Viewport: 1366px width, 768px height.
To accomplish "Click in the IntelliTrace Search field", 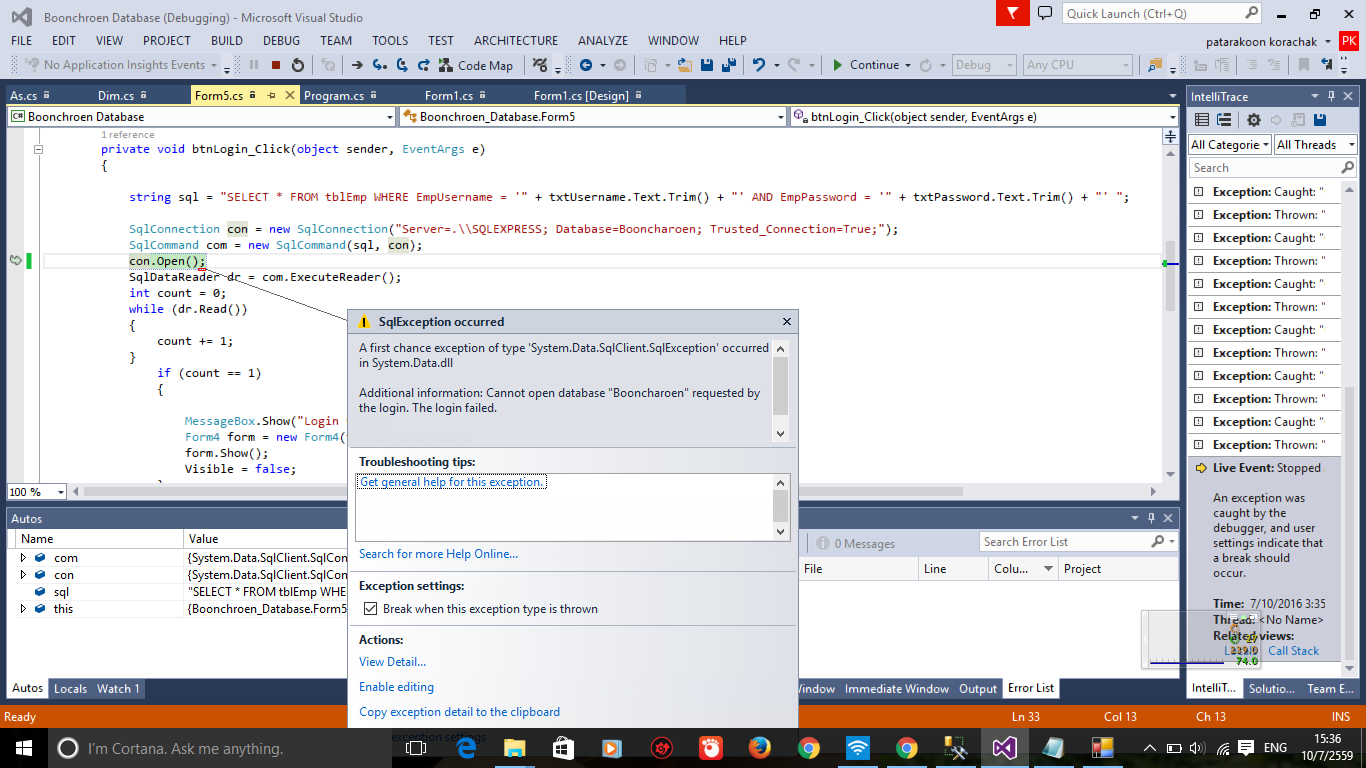I will click(x=1263, y=168).
